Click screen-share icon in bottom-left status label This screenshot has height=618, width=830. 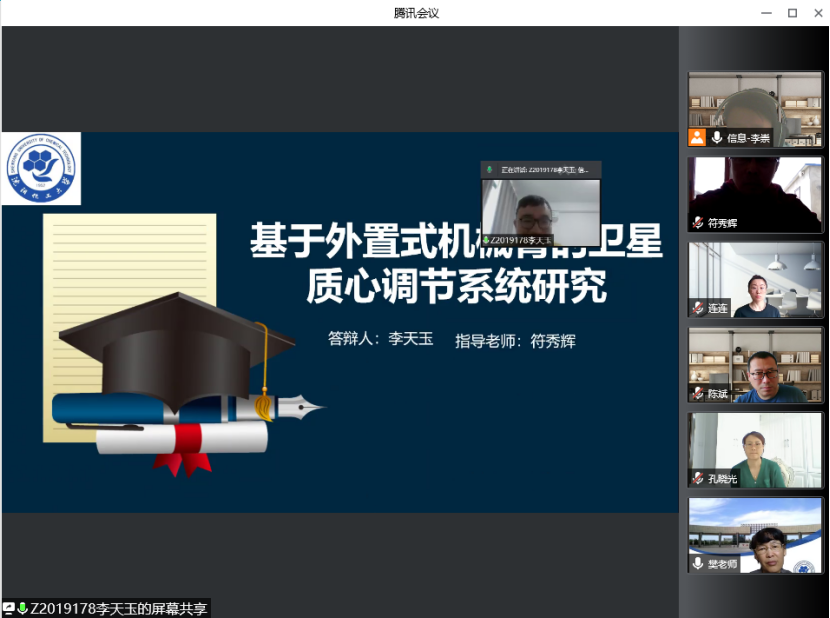8,608
